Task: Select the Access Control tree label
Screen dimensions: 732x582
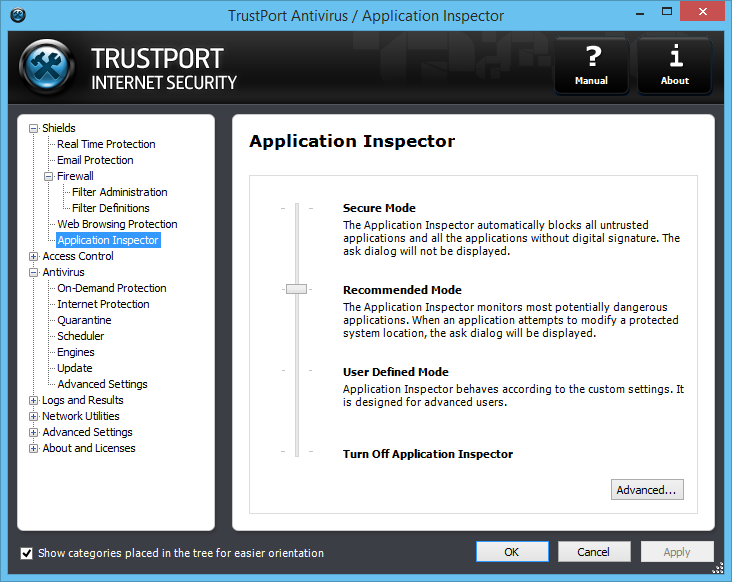Action: tap(78, 256)
